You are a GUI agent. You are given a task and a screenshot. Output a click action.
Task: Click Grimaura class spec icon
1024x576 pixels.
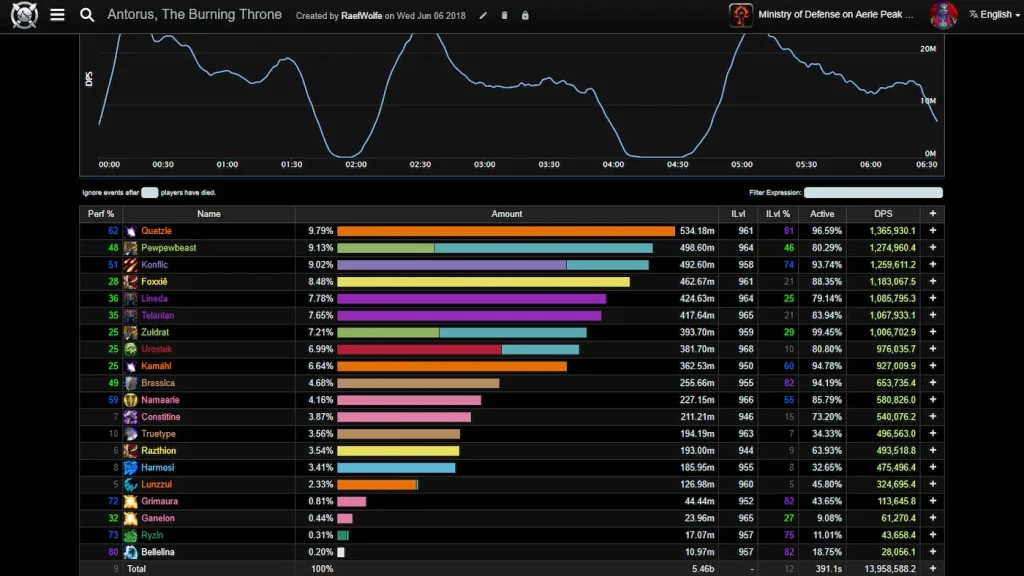tap(131, 501)
